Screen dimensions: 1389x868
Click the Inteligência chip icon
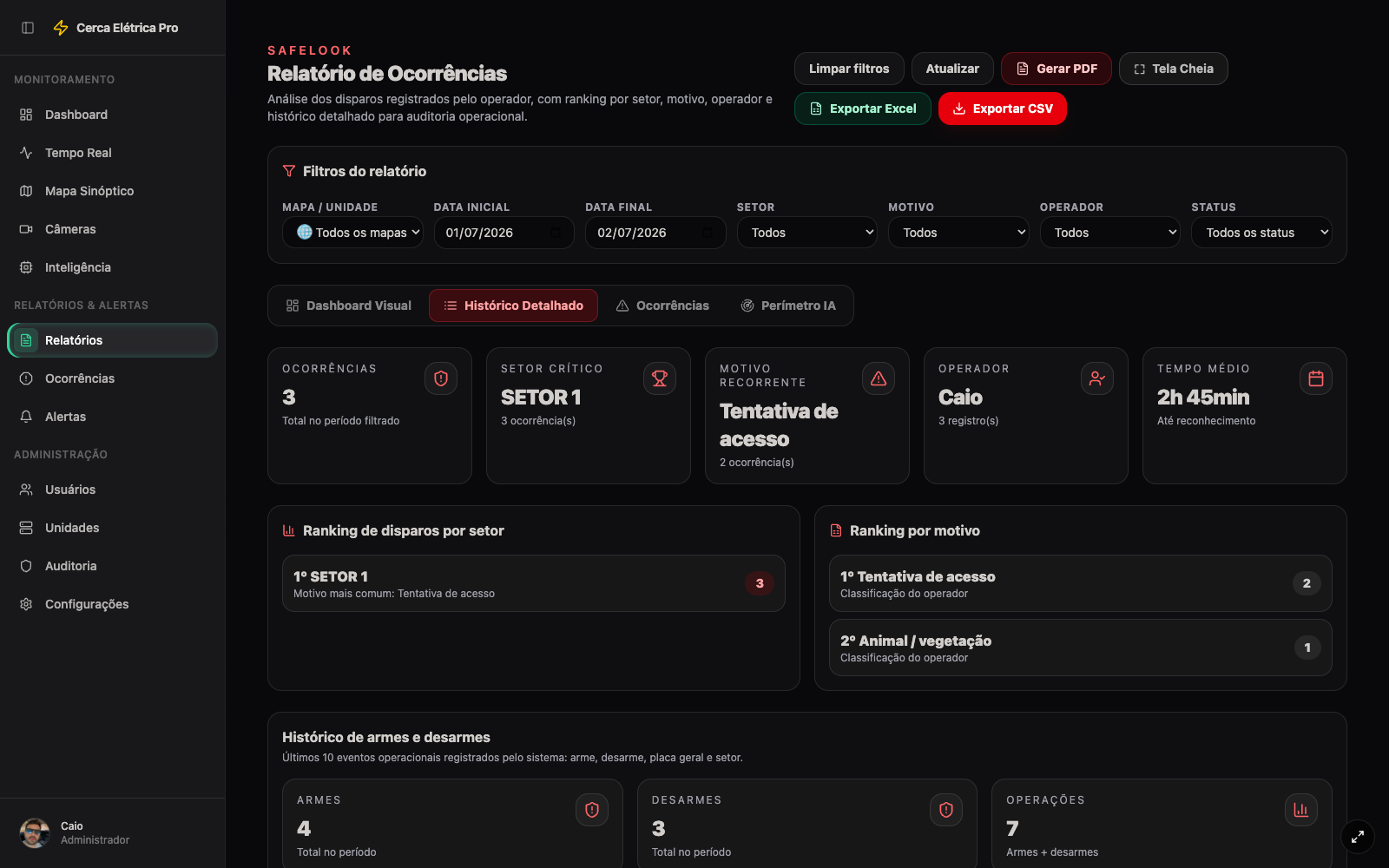point(26,267)
